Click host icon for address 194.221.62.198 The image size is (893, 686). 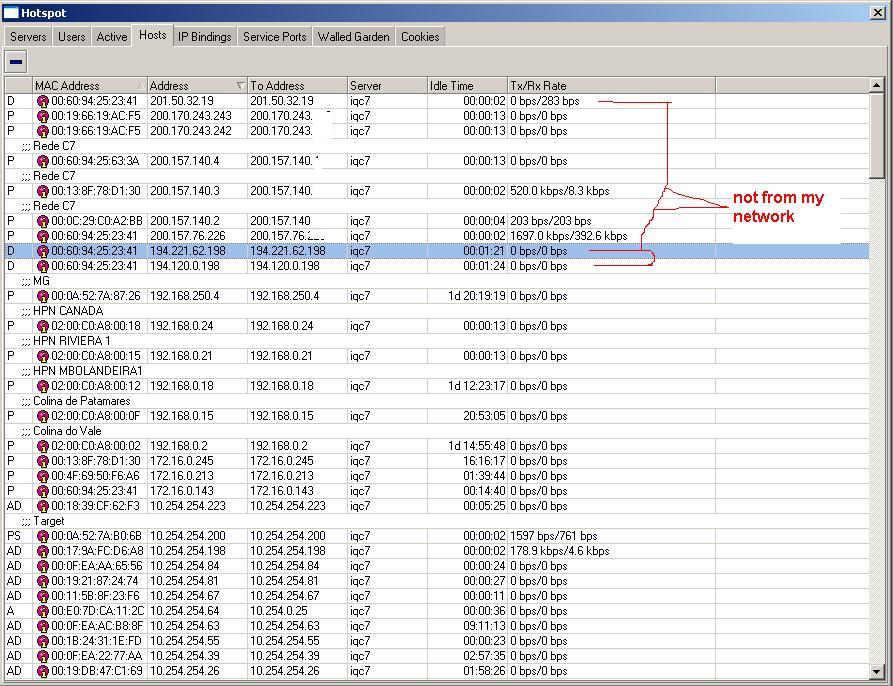click(43, 251)
